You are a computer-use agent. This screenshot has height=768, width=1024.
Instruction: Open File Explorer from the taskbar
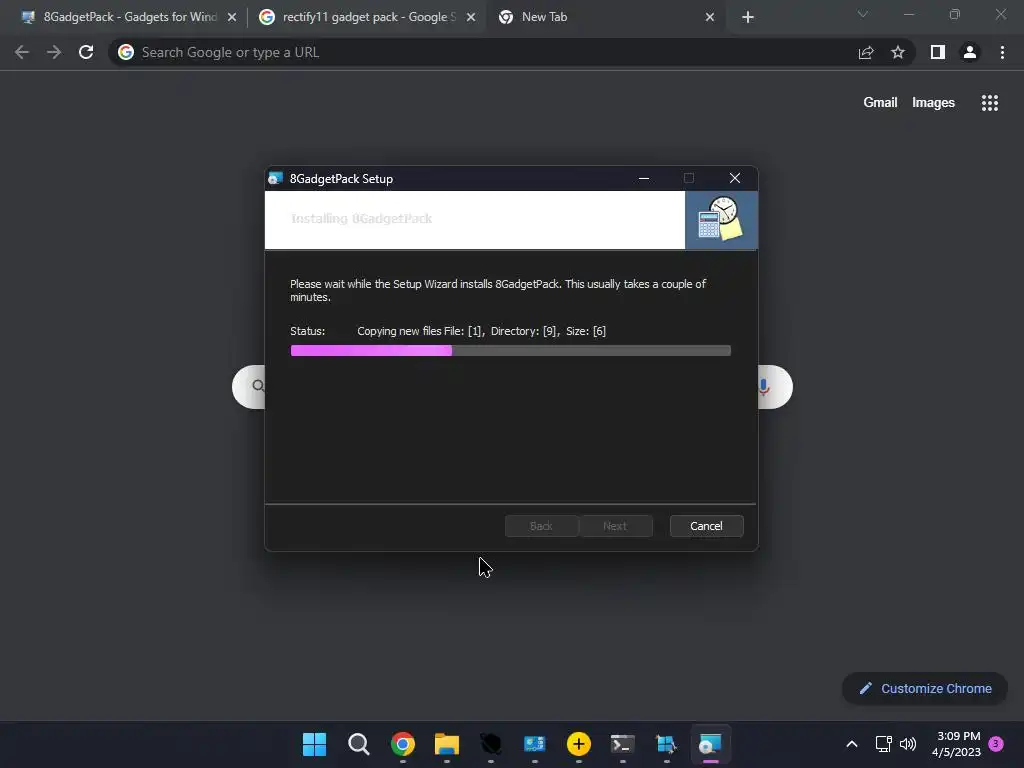[x=447, y=744]
